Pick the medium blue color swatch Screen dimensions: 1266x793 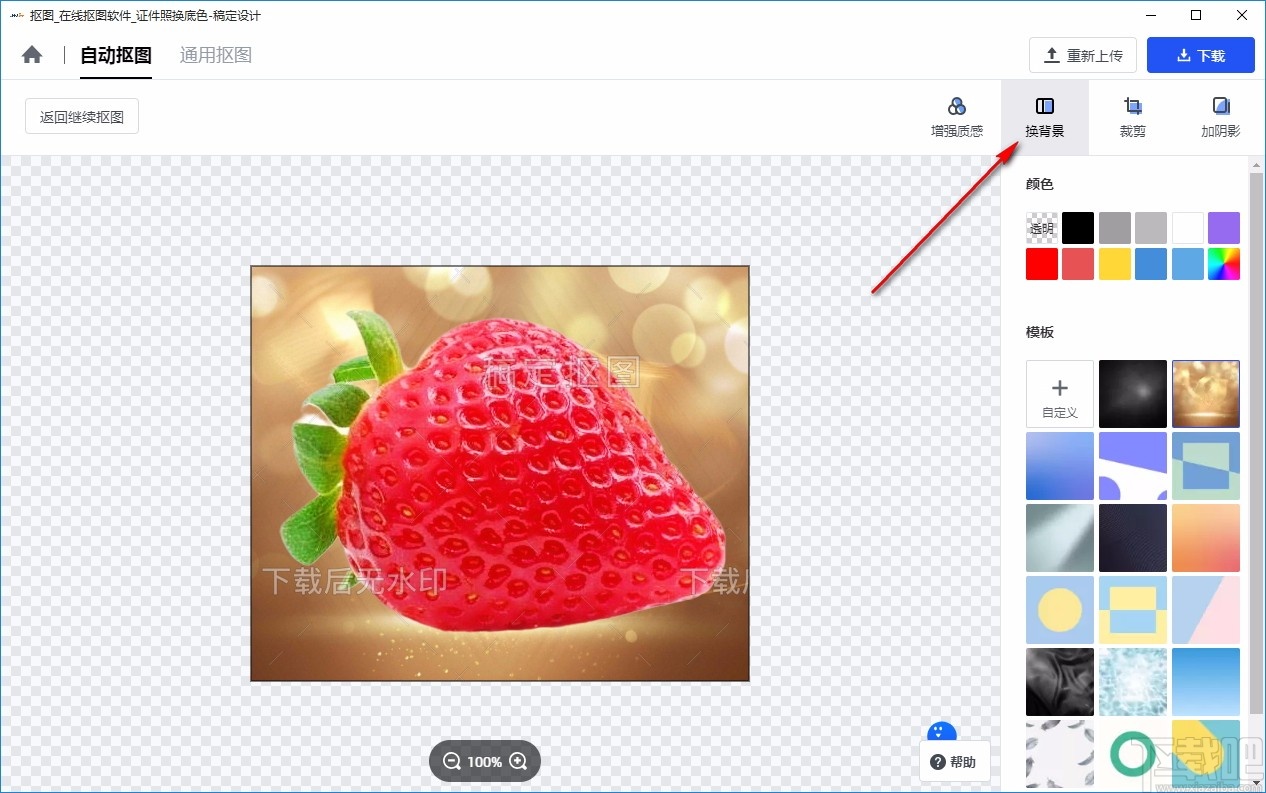(1151, 264)
